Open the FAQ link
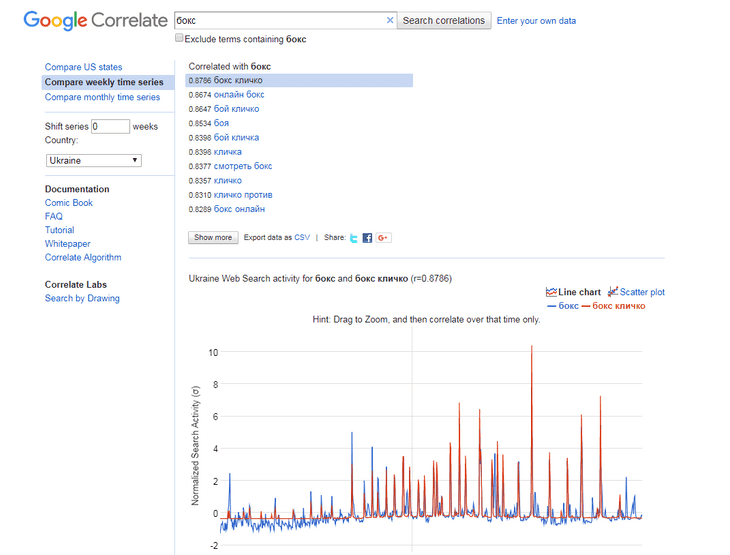This screenshot has height=555, width=730. coord(54,217)
